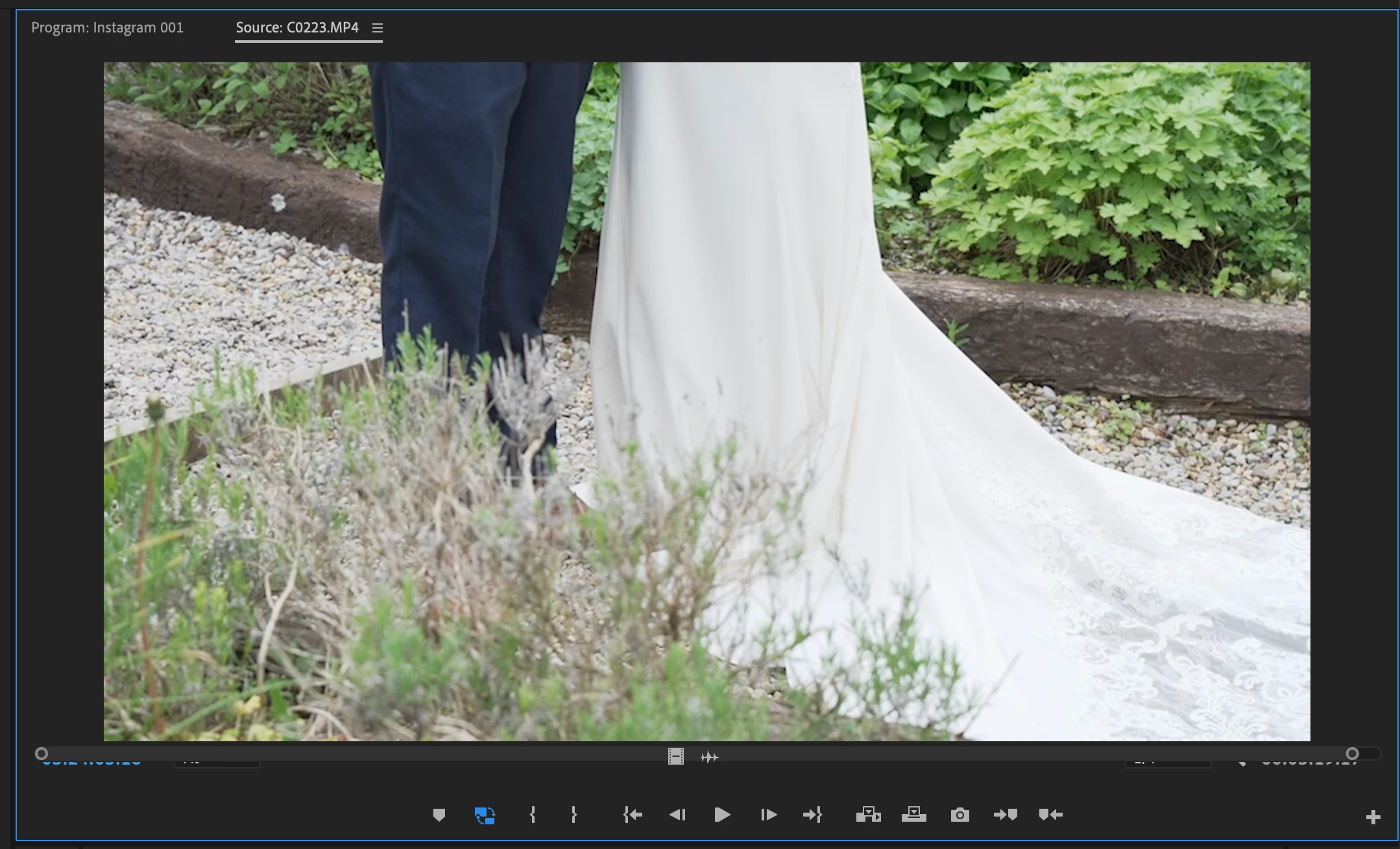Click the Mark In bracket icon

point(533,815)
